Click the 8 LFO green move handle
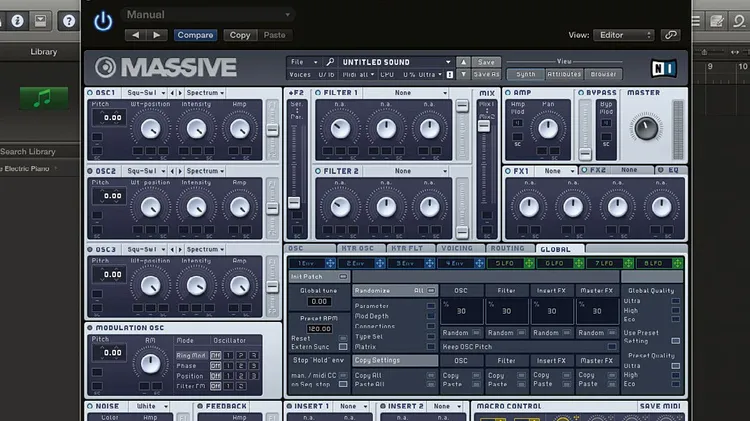The height and width of the screenshot is (421, 750). coord(678,263)
